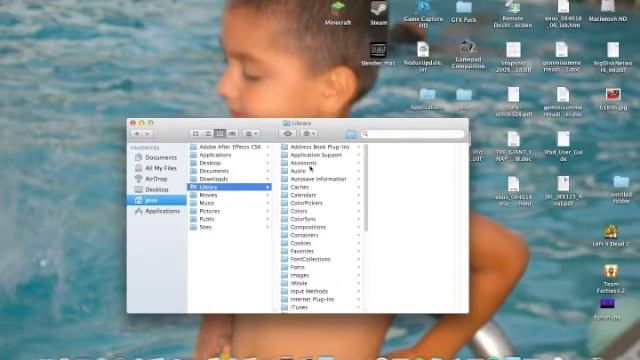The height and width of the screenshot is (360, 640).
Task: Go forward in Finder window
Action: coord(147,134)
